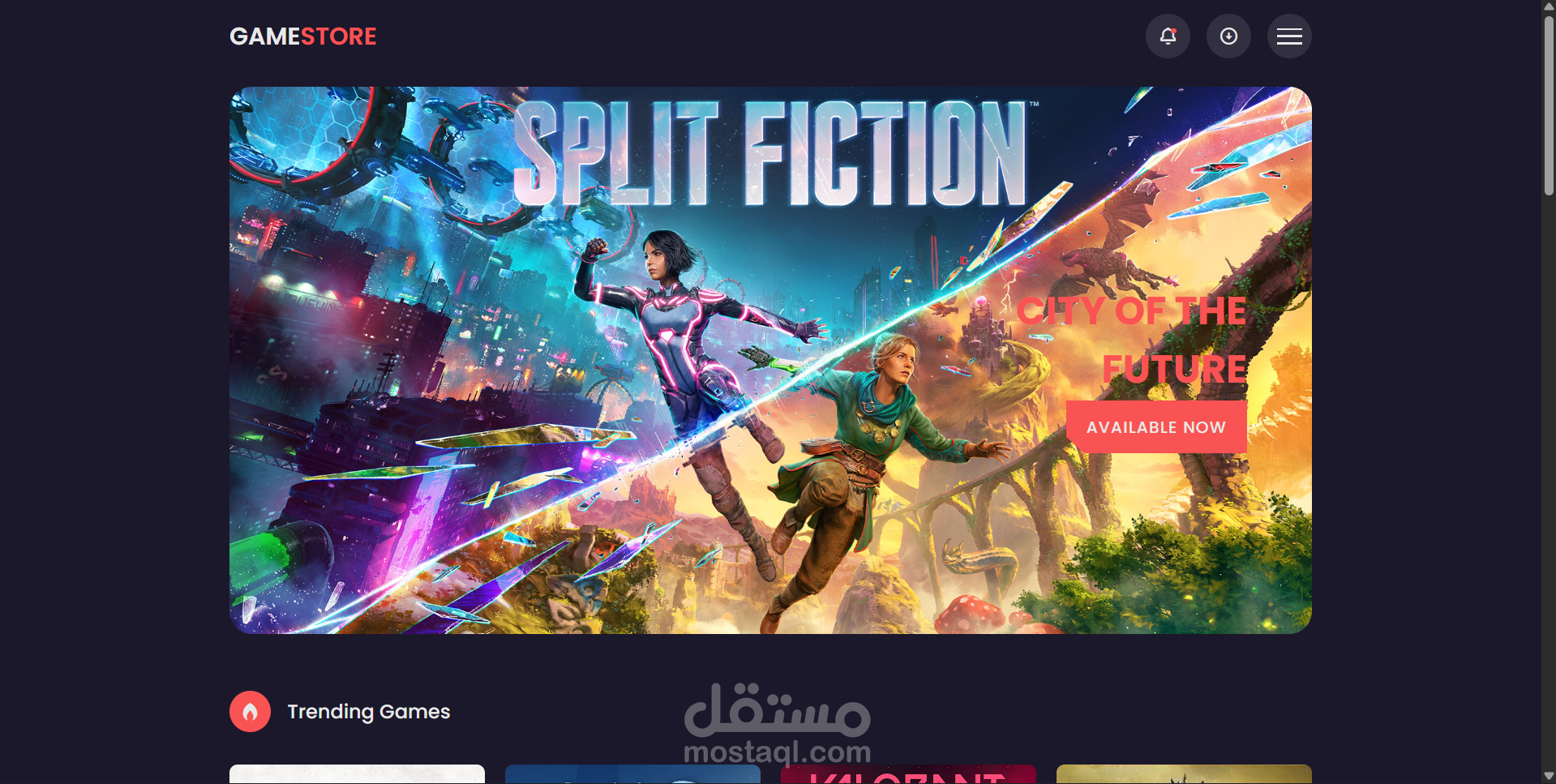Click the scrollbar down arrow
1556x784 pixels.
click(1549, 777)
